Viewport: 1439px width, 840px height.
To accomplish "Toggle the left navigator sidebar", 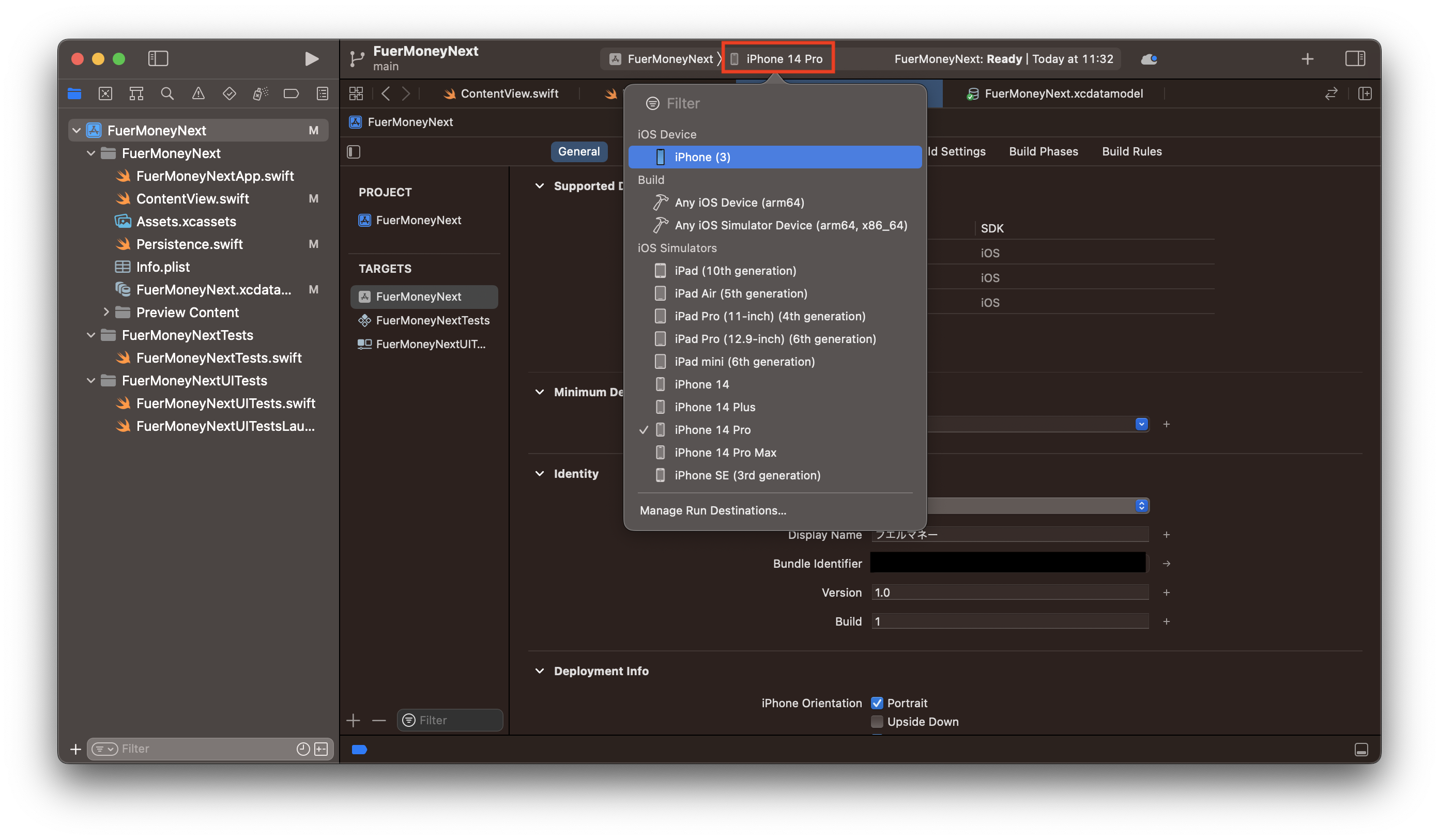I will coord(158,58).
